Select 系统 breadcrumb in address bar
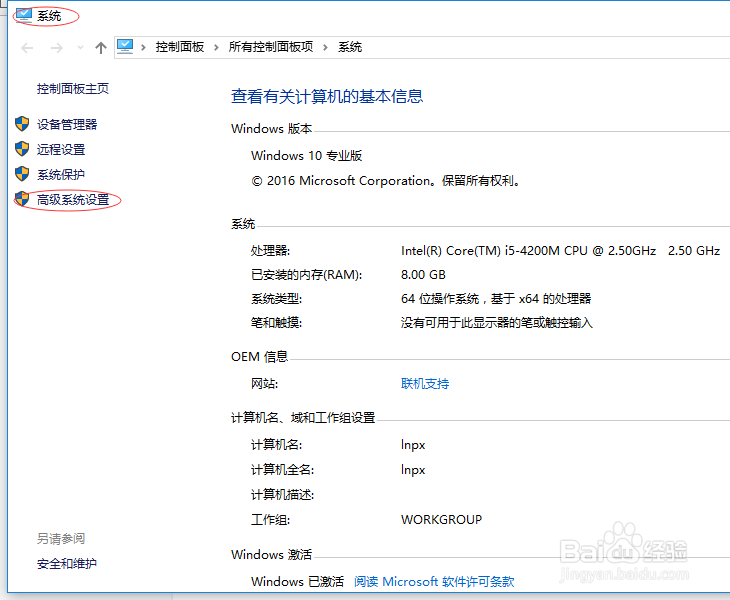Screen dimensions: 730x600 350,47
